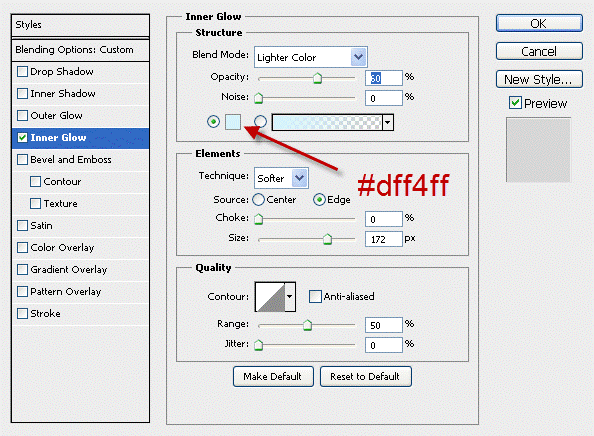Viewport: 594px width, 436px height.
Task: Click the Opacity slider handle
Action: coord(317,78)
